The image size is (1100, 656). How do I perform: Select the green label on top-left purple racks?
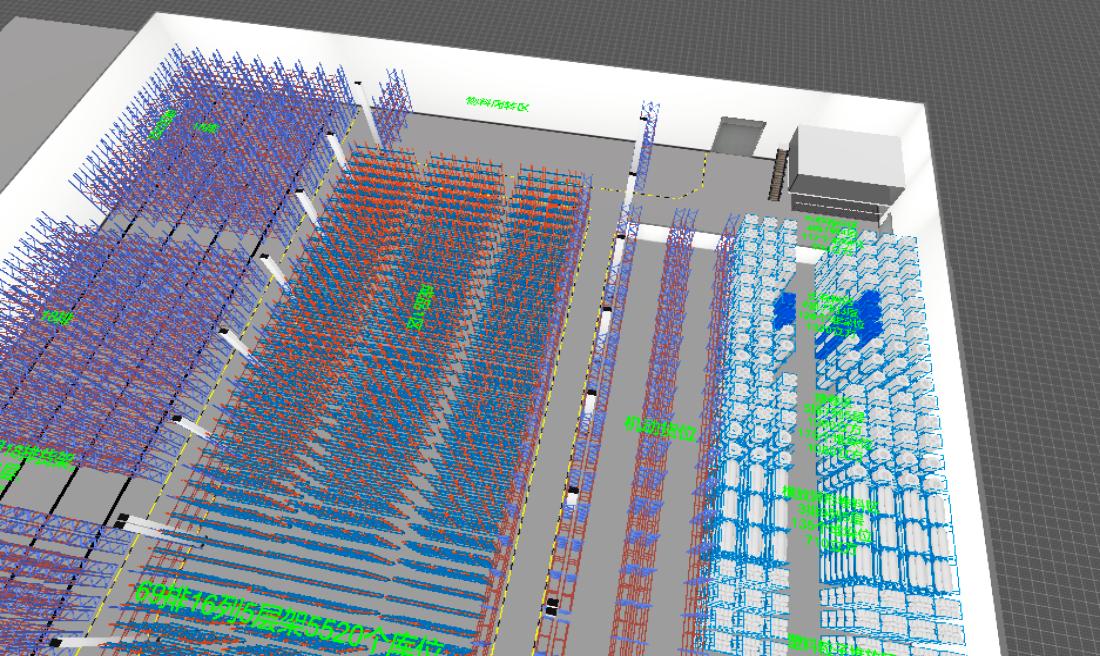(x=161, y=123)
